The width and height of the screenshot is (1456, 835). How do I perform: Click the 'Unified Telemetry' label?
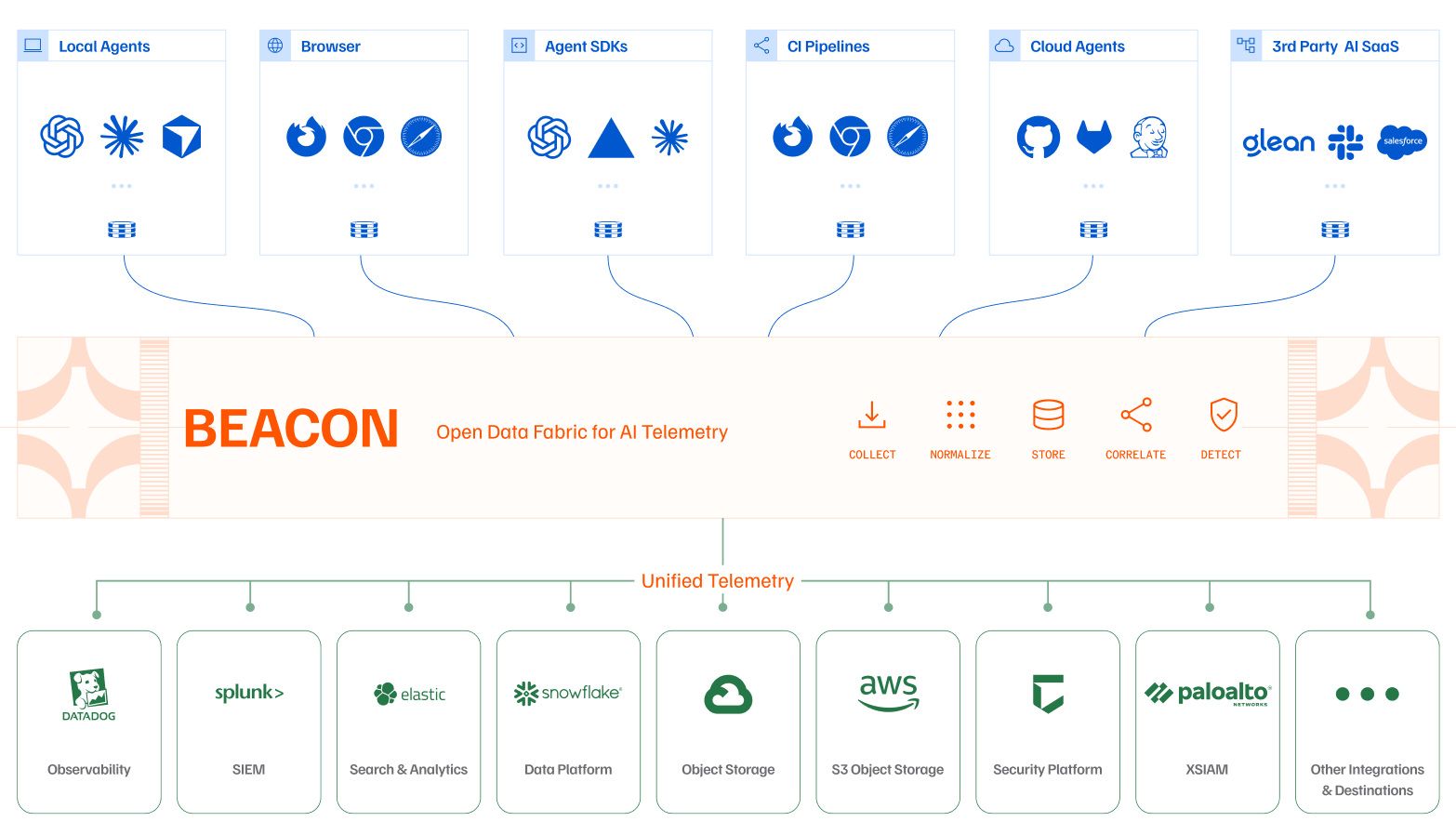click(718, 581)
